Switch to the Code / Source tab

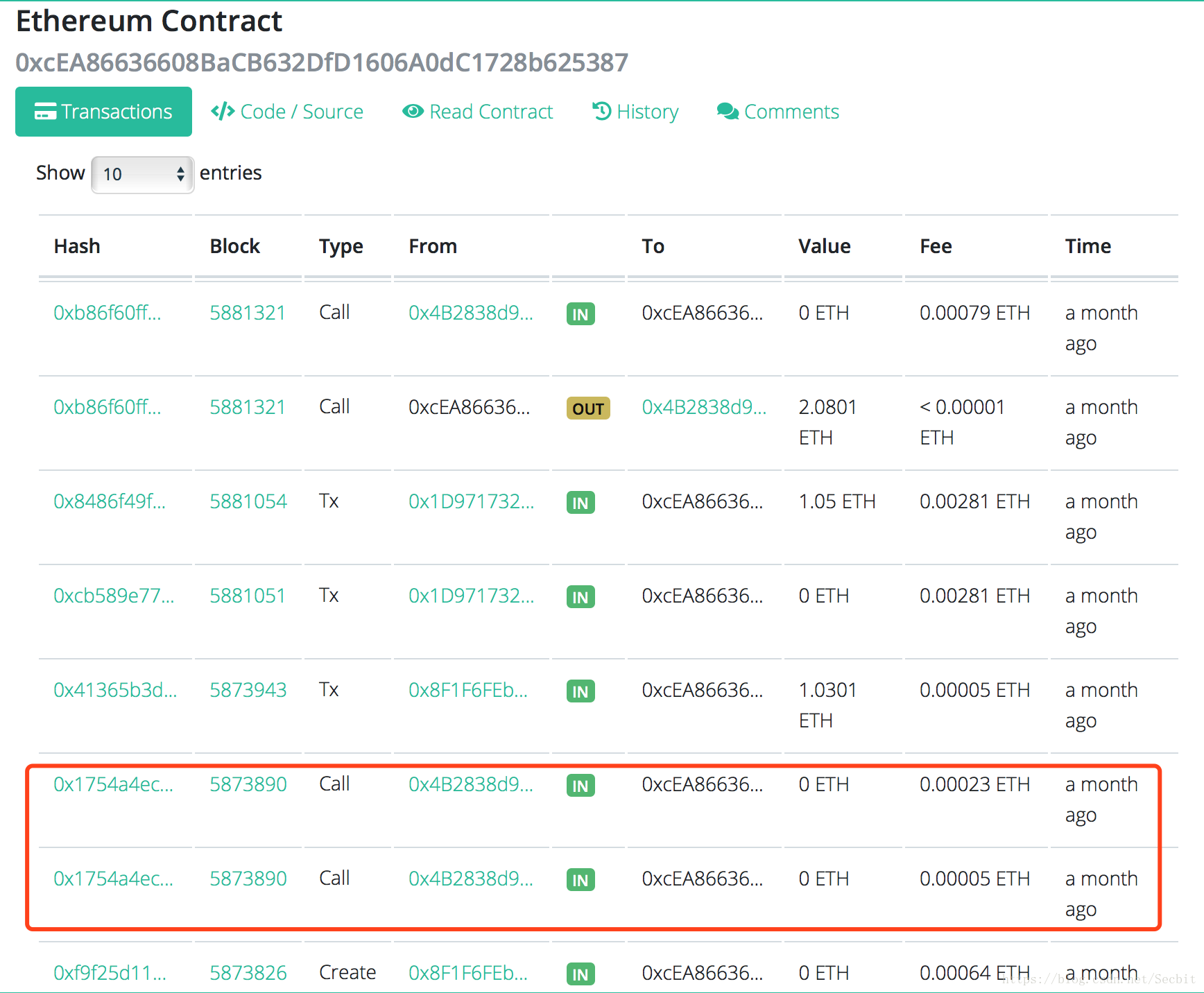pyautogui.click(x=287, y=112)
